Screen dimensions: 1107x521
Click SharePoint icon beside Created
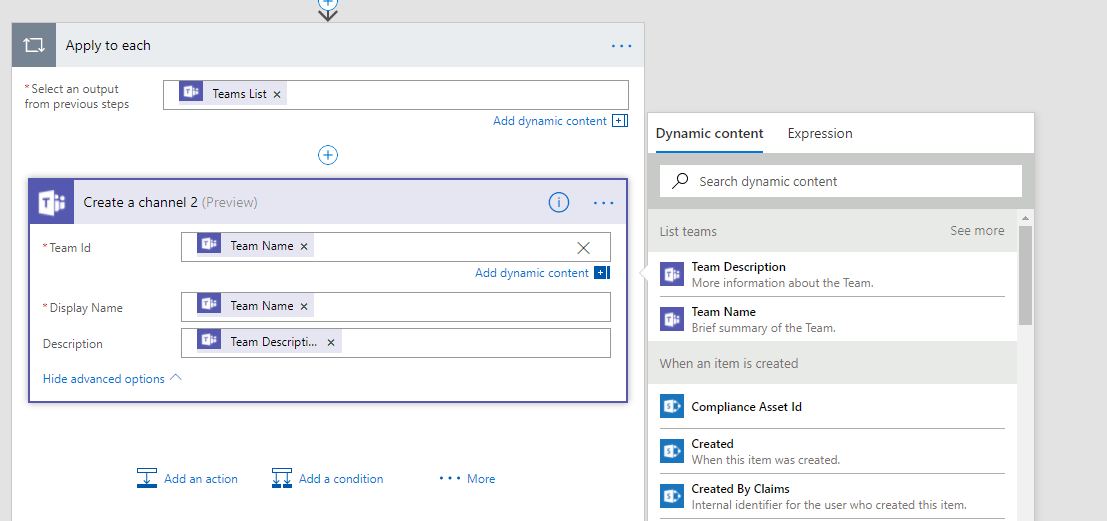pos(671,450)
